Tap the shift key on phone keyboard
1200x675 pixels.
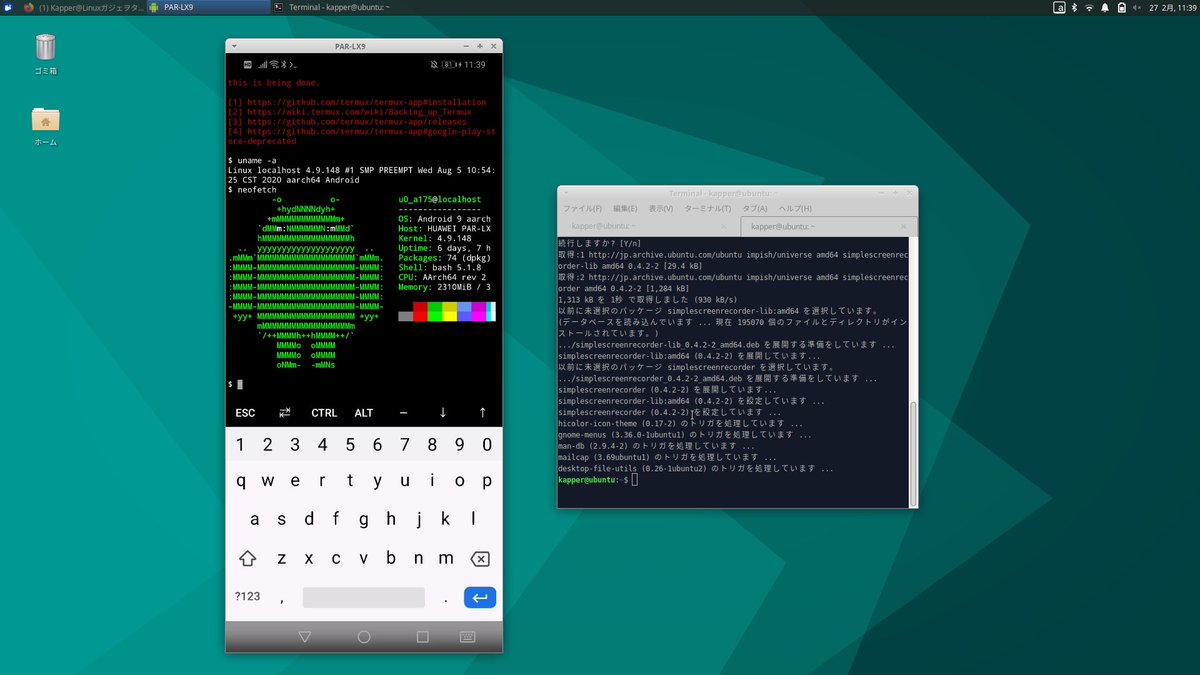247,558
